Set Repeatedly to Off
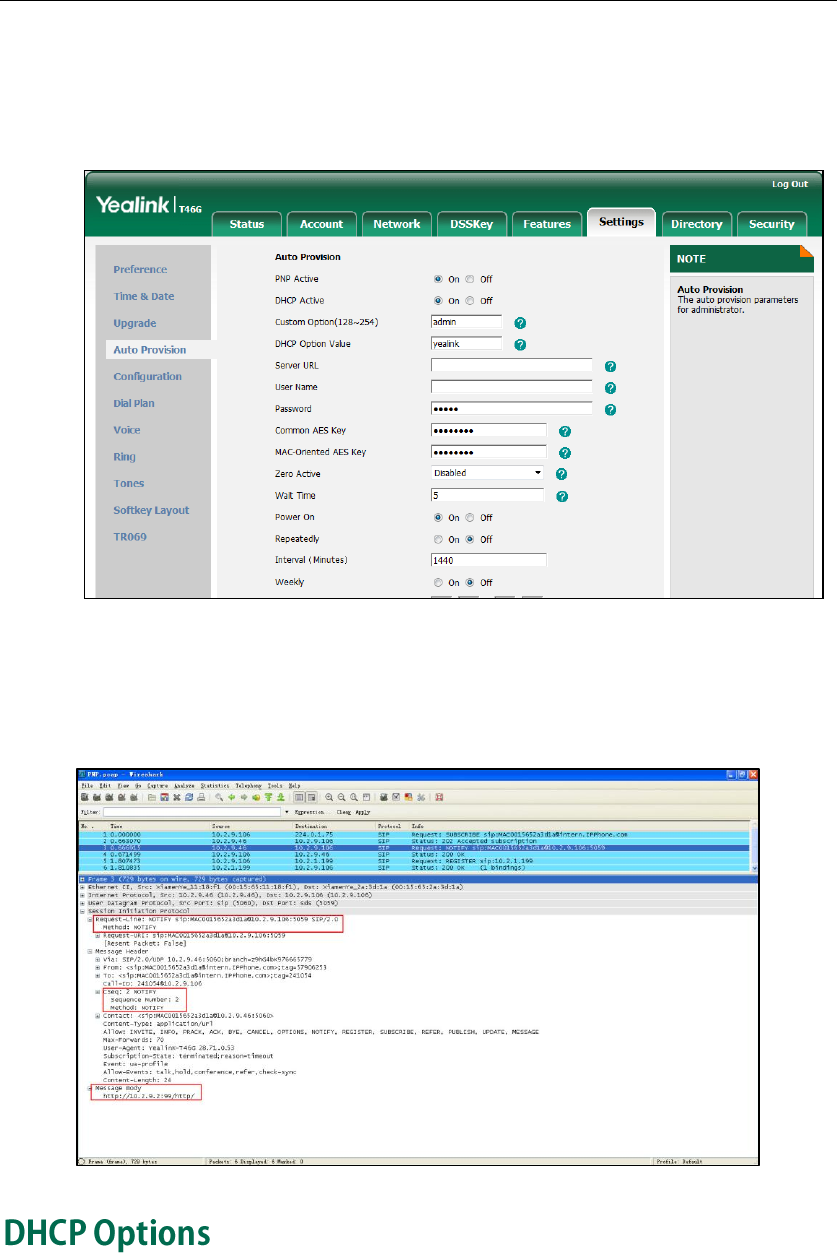837x1254 pixels. point(472,539)
